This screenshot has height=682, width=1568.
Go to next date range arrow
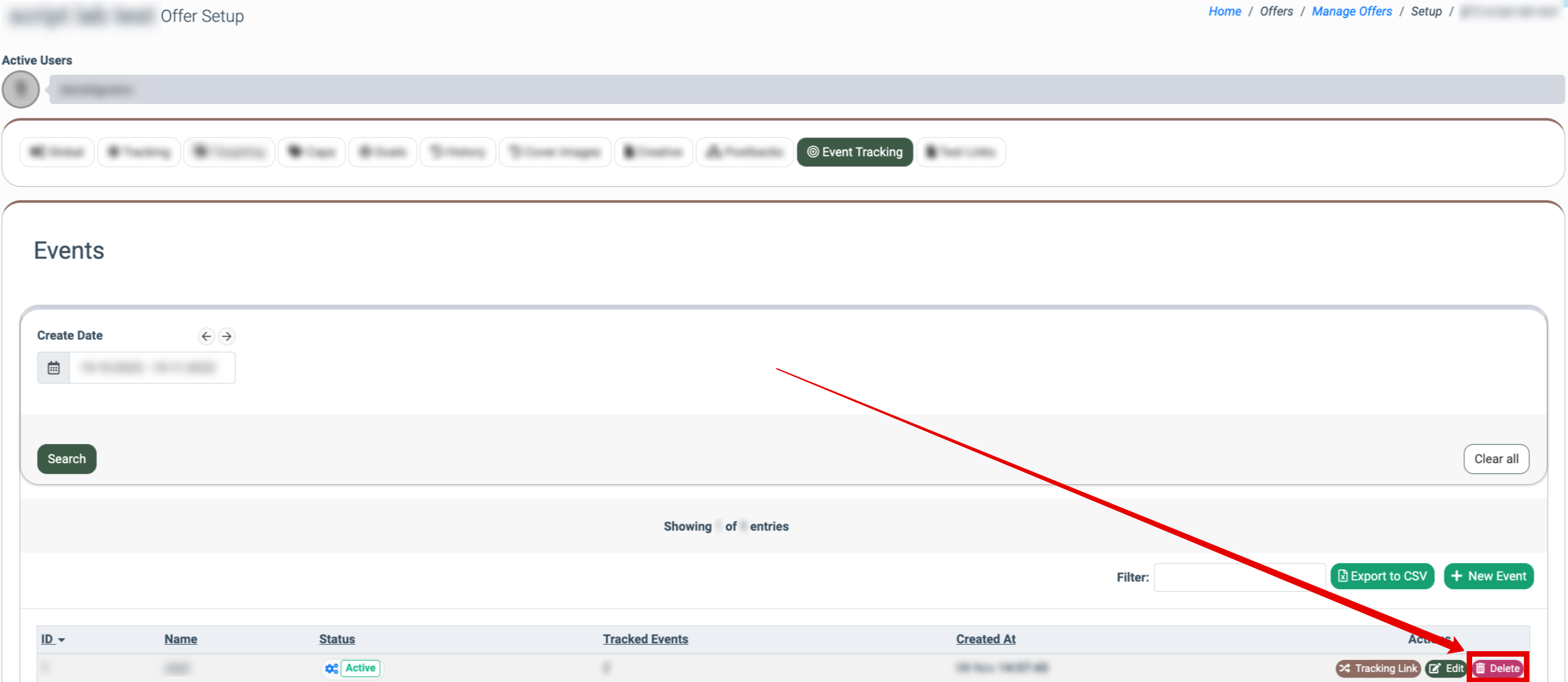tap(226, 336)
